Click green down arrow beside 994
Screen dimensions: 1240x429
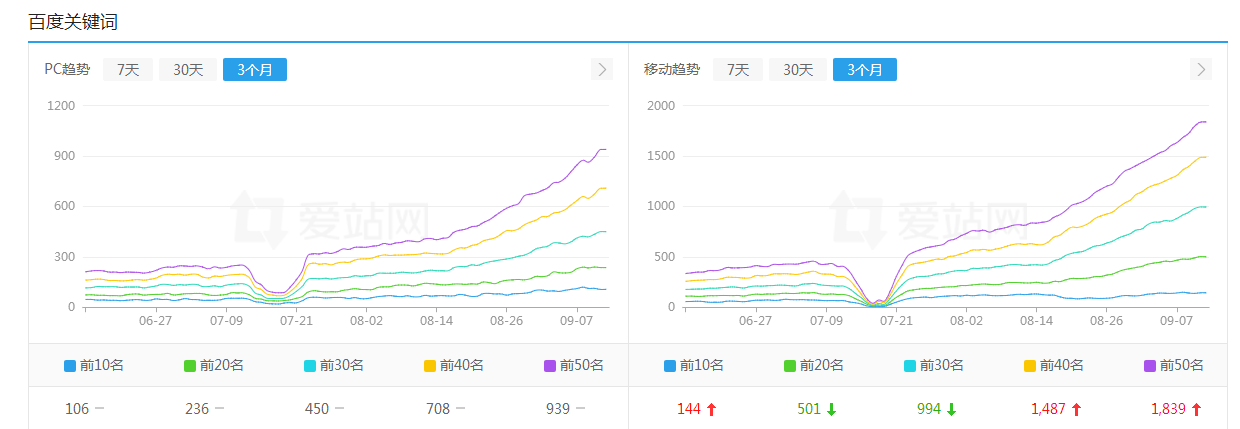coord(951,409)
